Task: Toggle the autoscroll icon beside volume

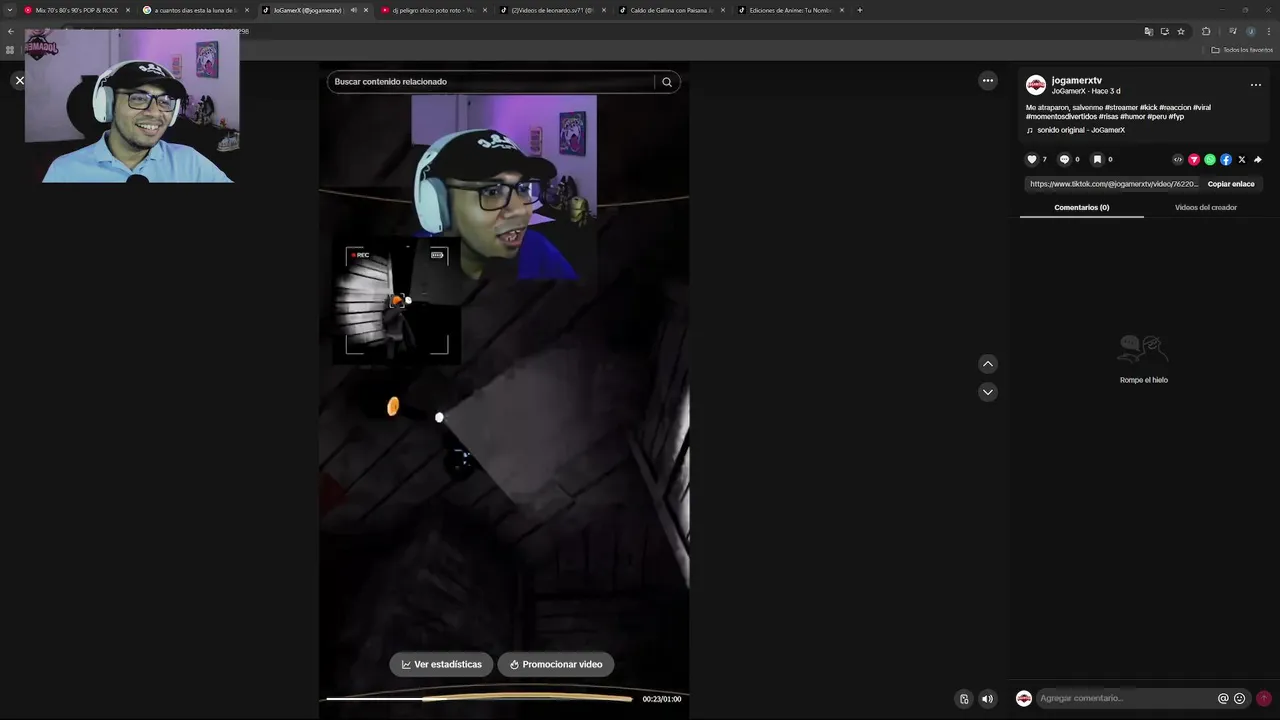Action: [x=964, y=699]
